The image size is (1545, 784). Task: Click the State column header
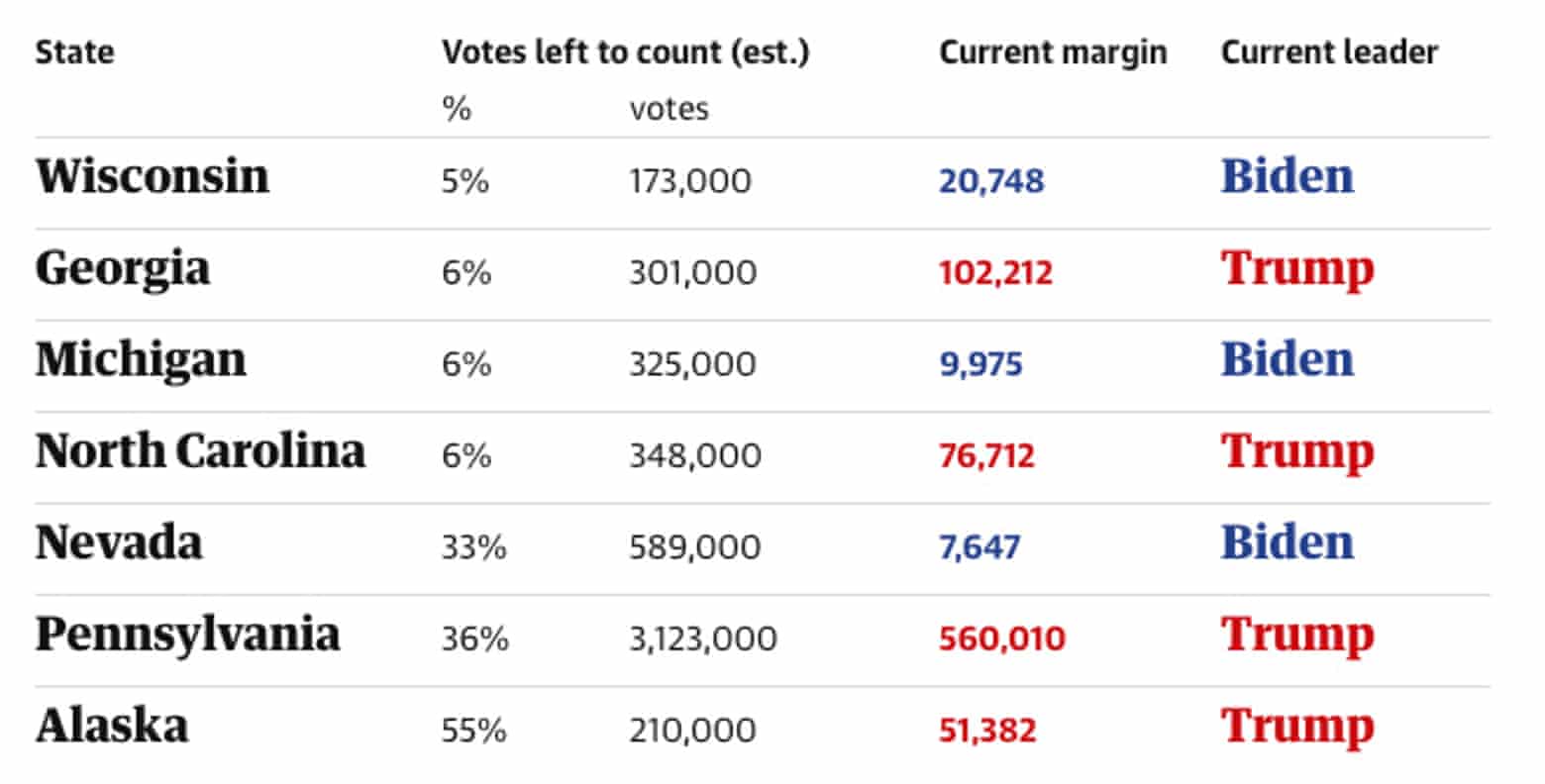[74, 51]
